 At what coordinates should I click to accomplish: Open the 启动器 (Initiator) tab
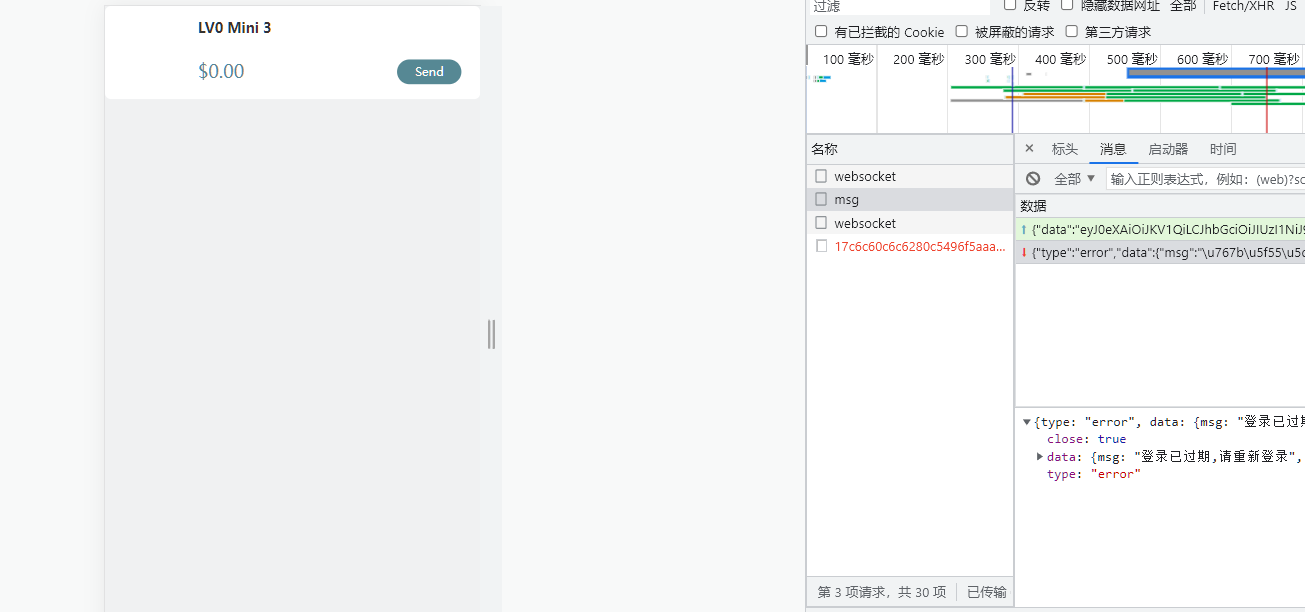pyautogui.click(x=1168, y=149)
